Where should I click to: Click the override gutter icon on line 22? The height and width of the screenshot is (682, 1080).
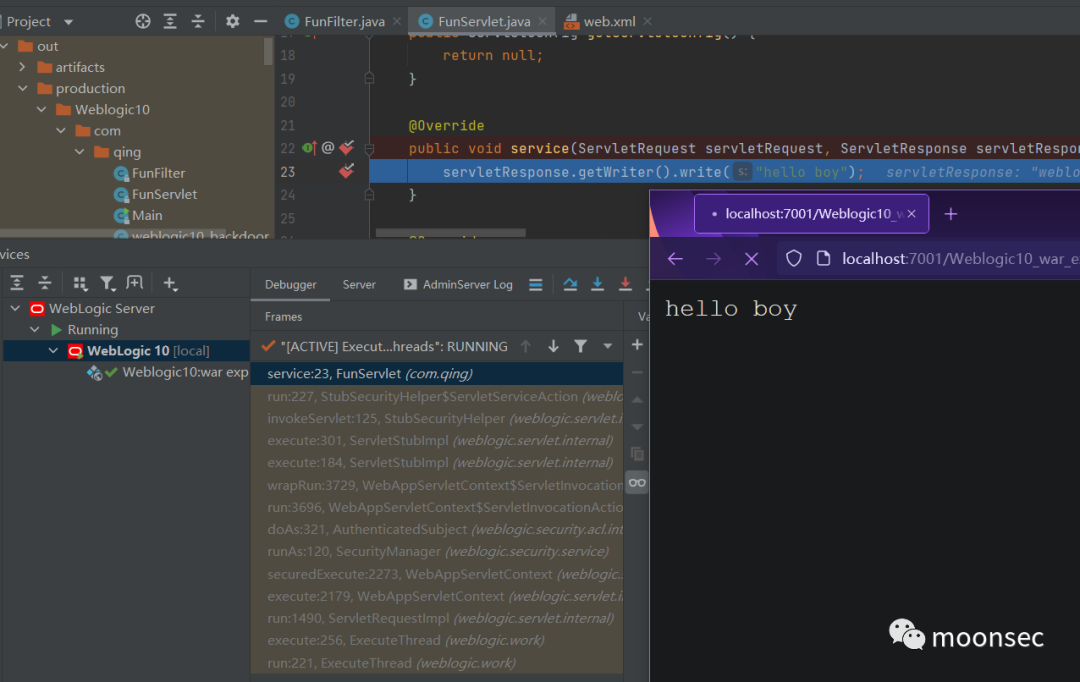[309, 147]
